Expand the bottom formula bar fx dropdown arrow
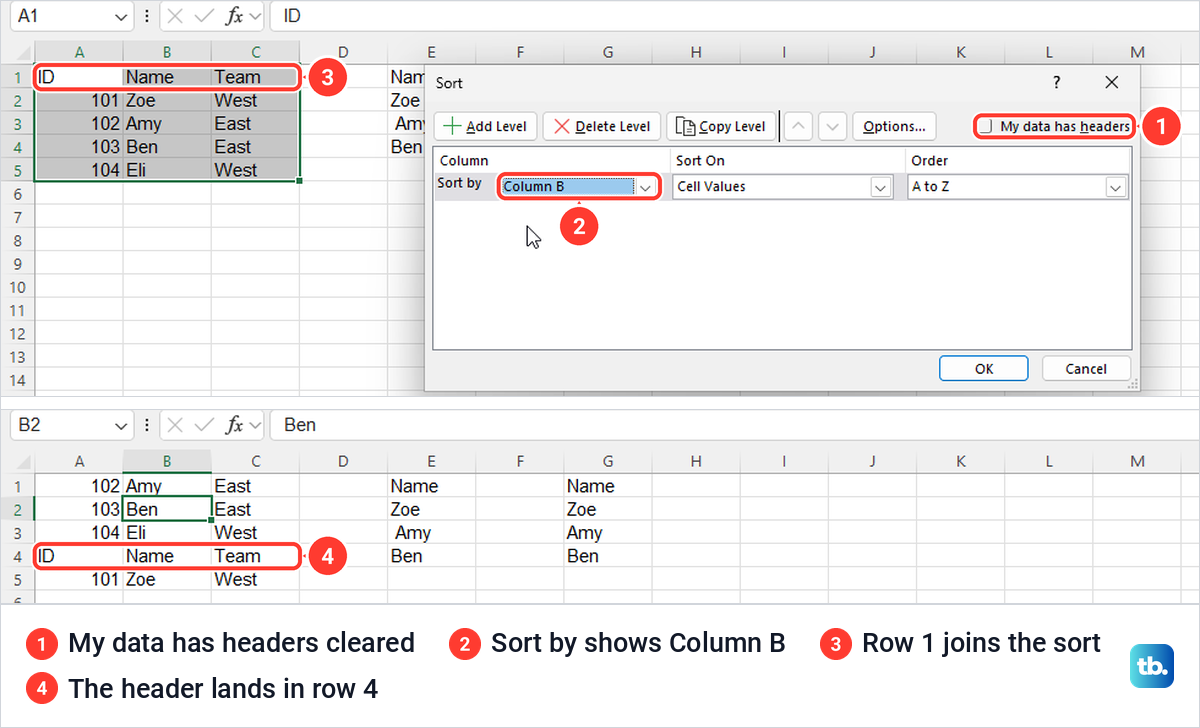 [254, 425]
